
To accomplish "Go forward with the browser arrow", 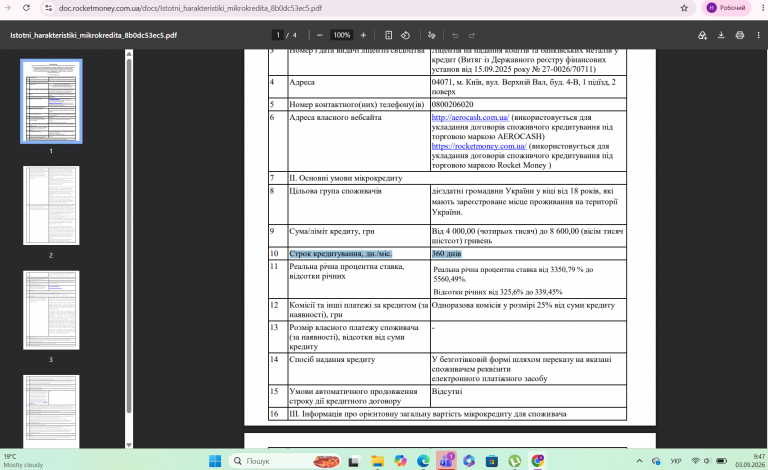I will tap(7, 8).
